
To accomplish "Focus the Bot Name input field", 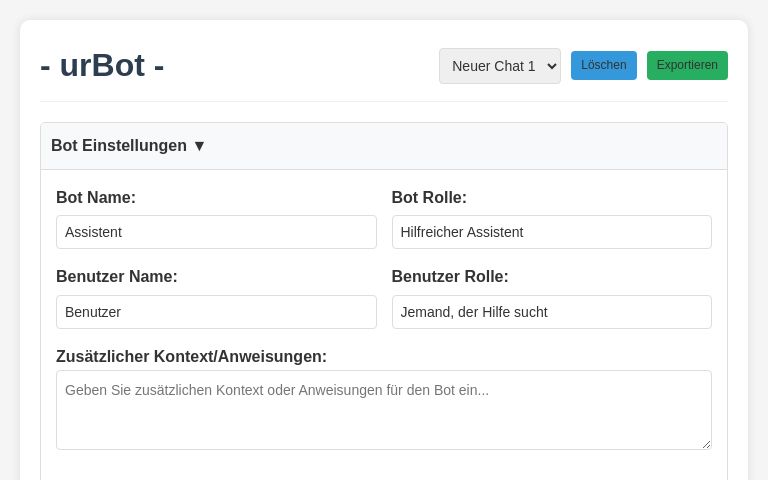I will (216, 232).
